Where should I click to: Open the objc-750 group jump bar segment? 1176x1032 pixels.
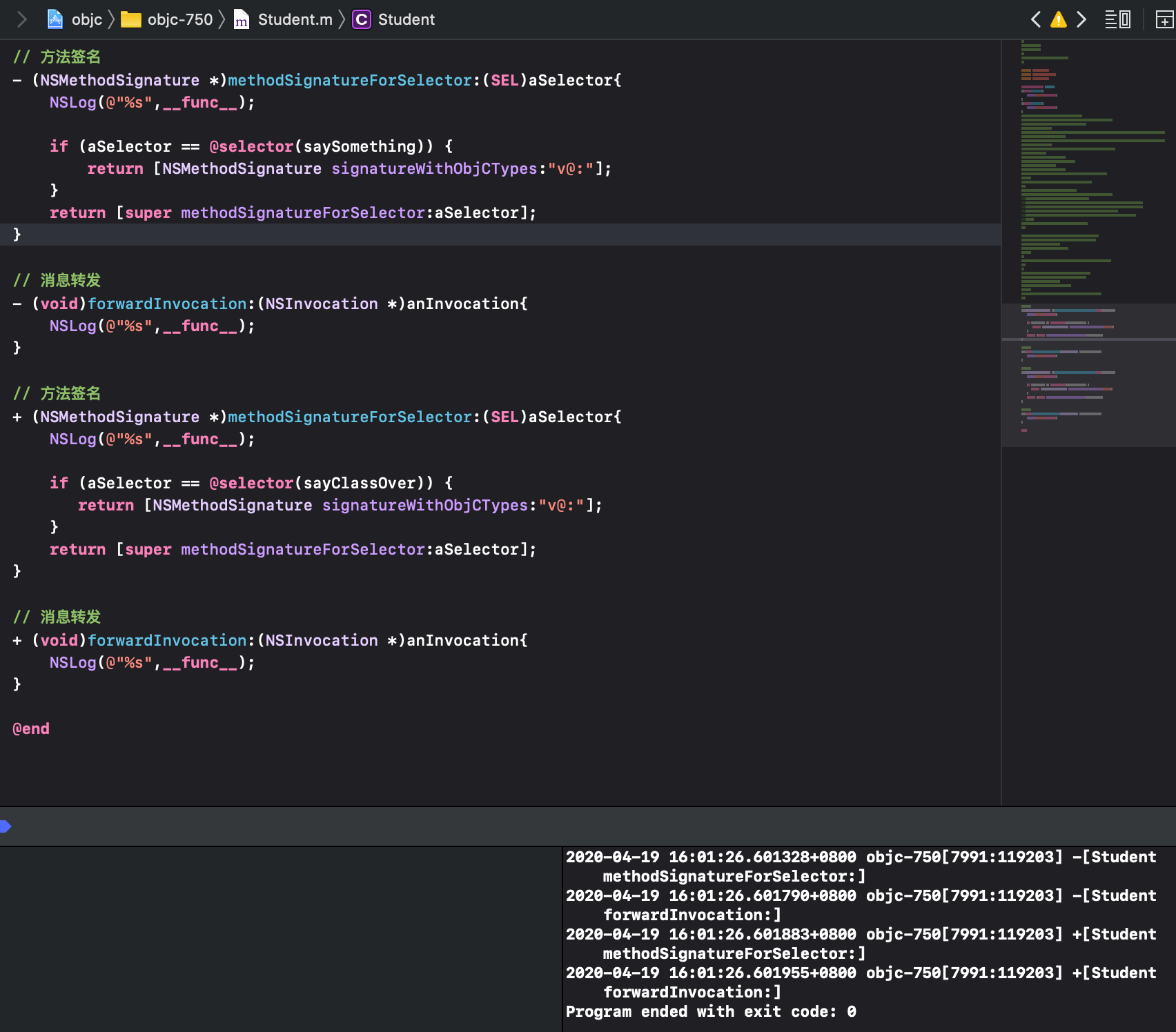click(167, 19)
